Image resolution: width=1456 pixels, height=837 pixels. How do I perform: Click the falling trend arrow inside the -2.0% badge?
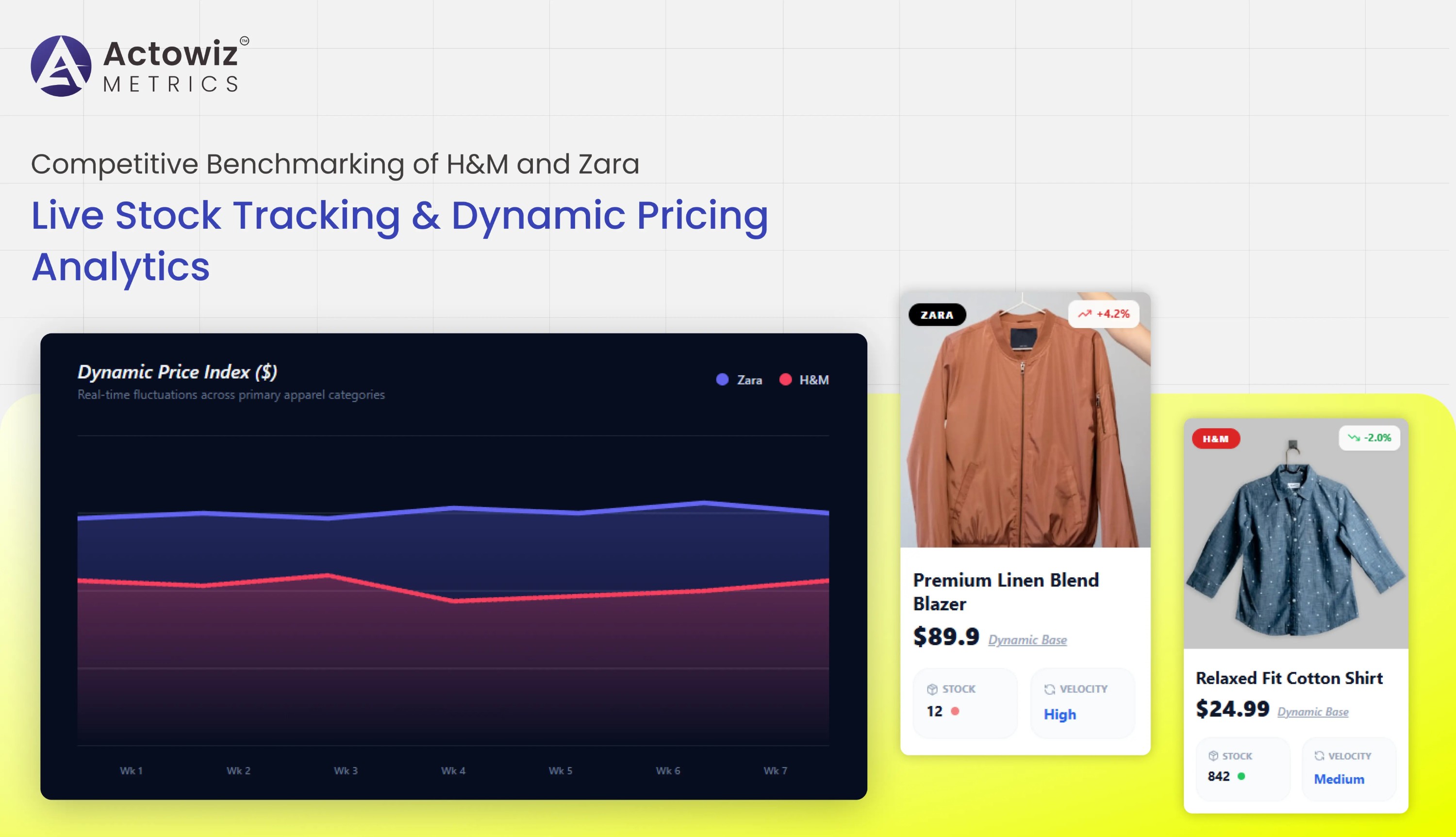coord(1354,437)
